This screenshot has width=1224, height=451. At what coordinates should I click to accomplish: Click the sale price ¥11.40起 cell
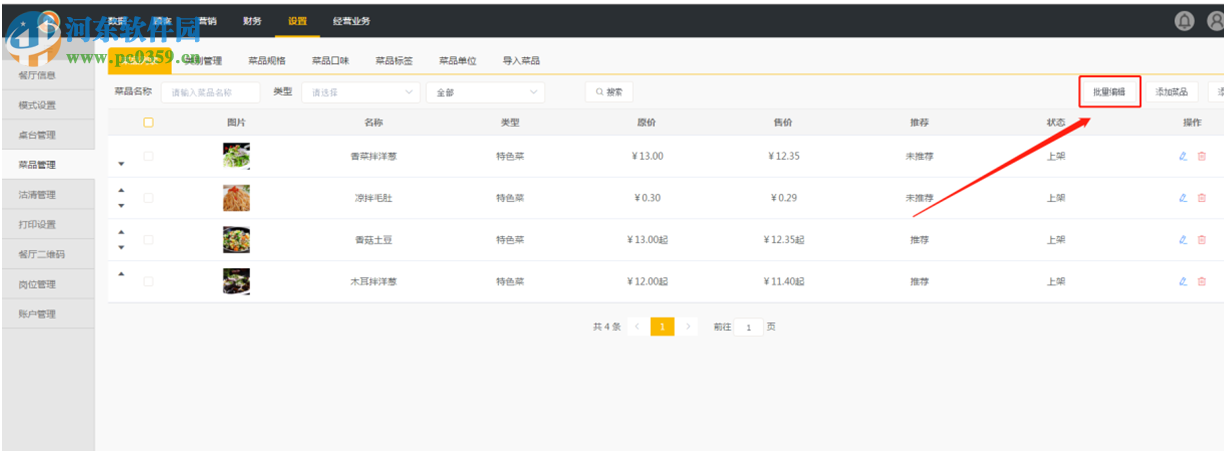pos(784,282)
